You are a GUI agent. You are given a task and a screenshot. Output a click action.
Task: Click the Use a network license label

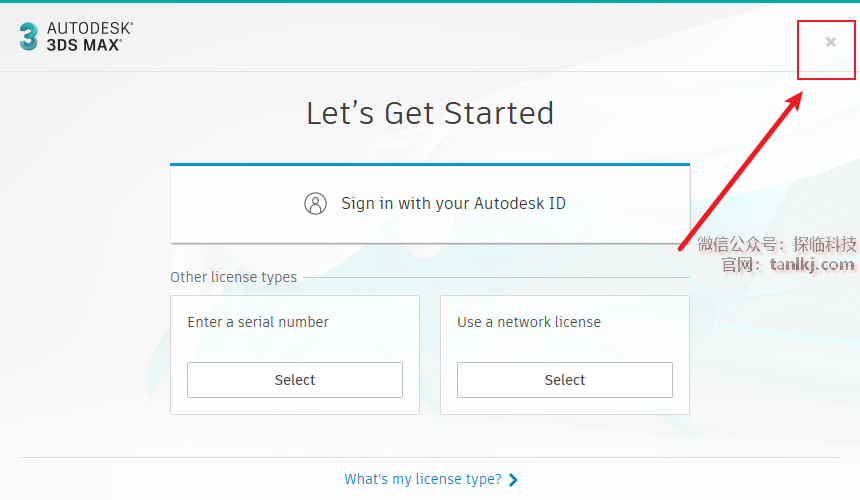coord(529,322)
